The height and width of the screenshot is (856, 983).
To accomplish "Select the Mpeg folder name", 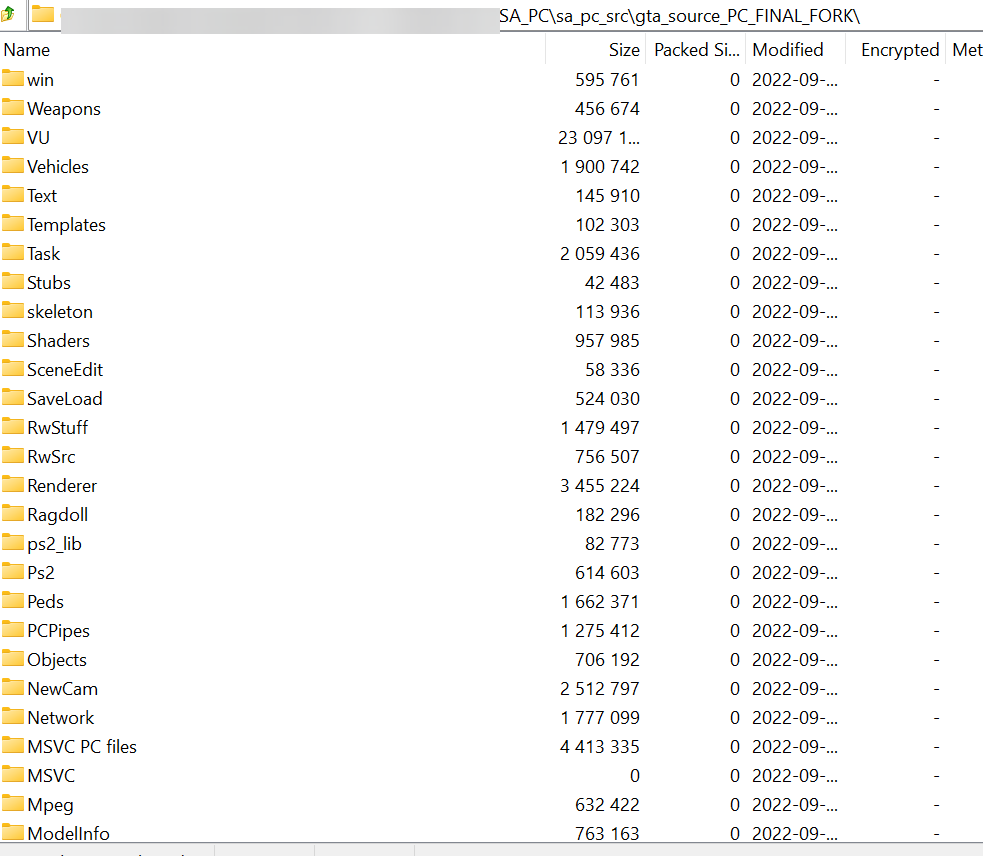I will coord(50,805).
